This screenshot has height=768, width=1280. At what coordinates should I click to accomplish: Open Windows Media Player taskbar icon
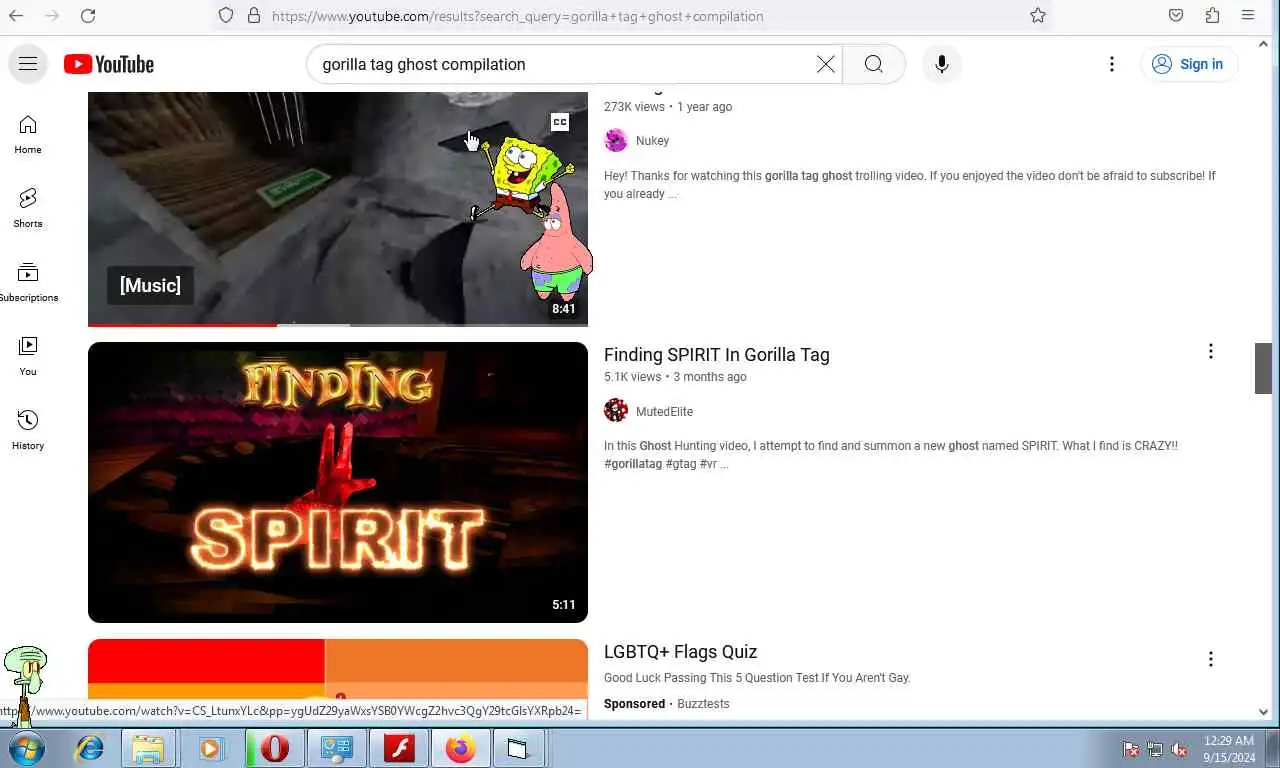point(211,748)
